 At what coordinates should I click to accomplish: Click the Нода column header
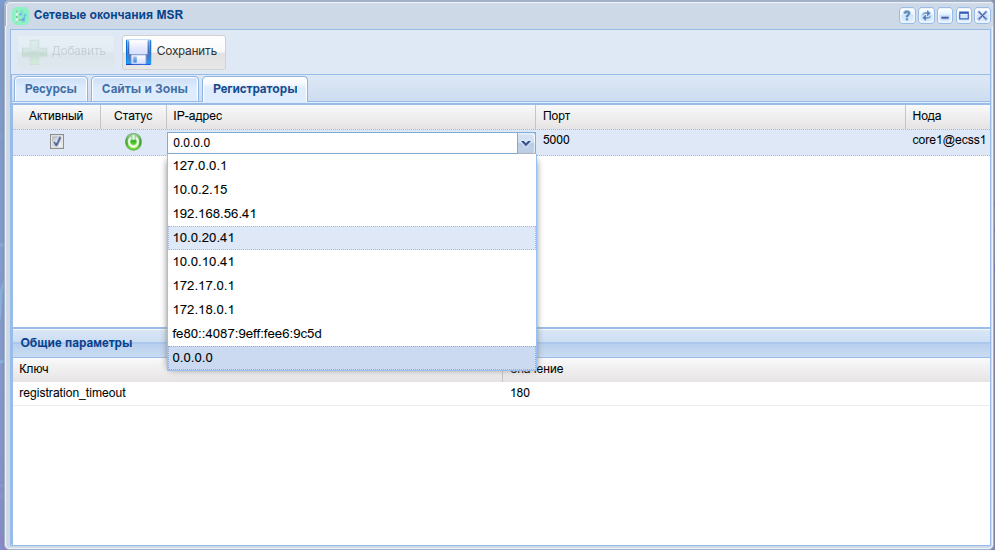[949, 116]
